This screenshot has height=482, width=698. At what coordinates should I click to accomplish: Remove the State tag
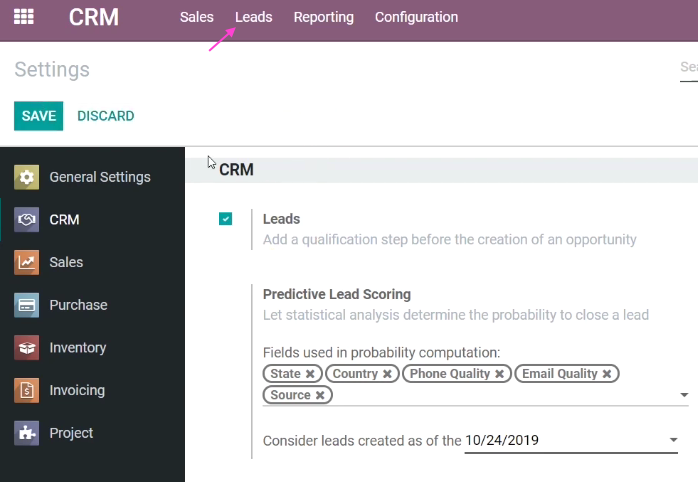(x=310, y=374)
